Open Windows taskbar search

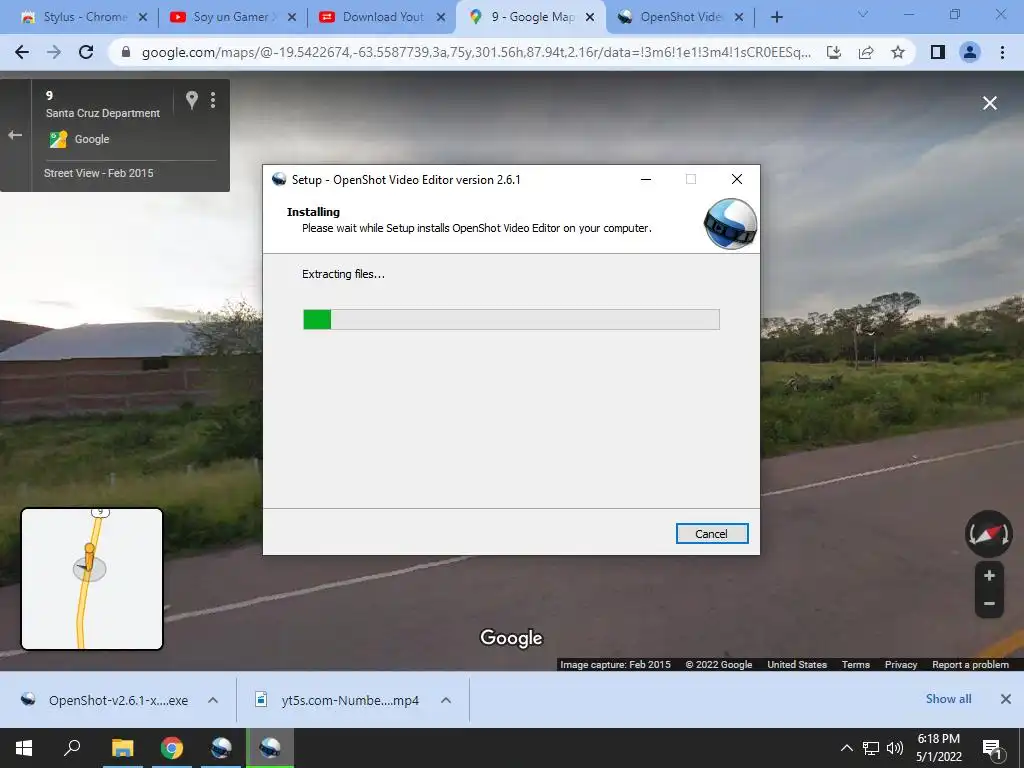(x=72, y=748)
